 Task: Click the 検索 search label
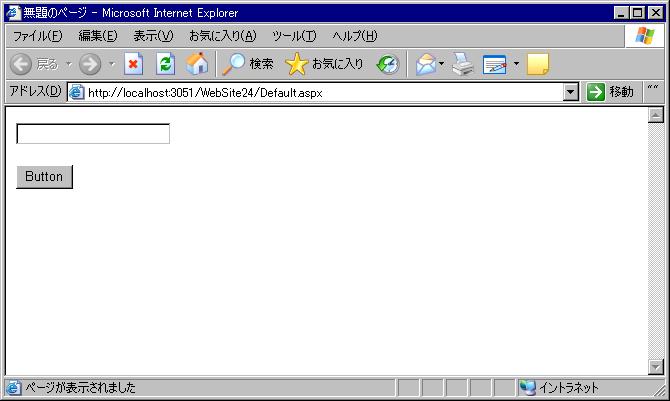262,64
